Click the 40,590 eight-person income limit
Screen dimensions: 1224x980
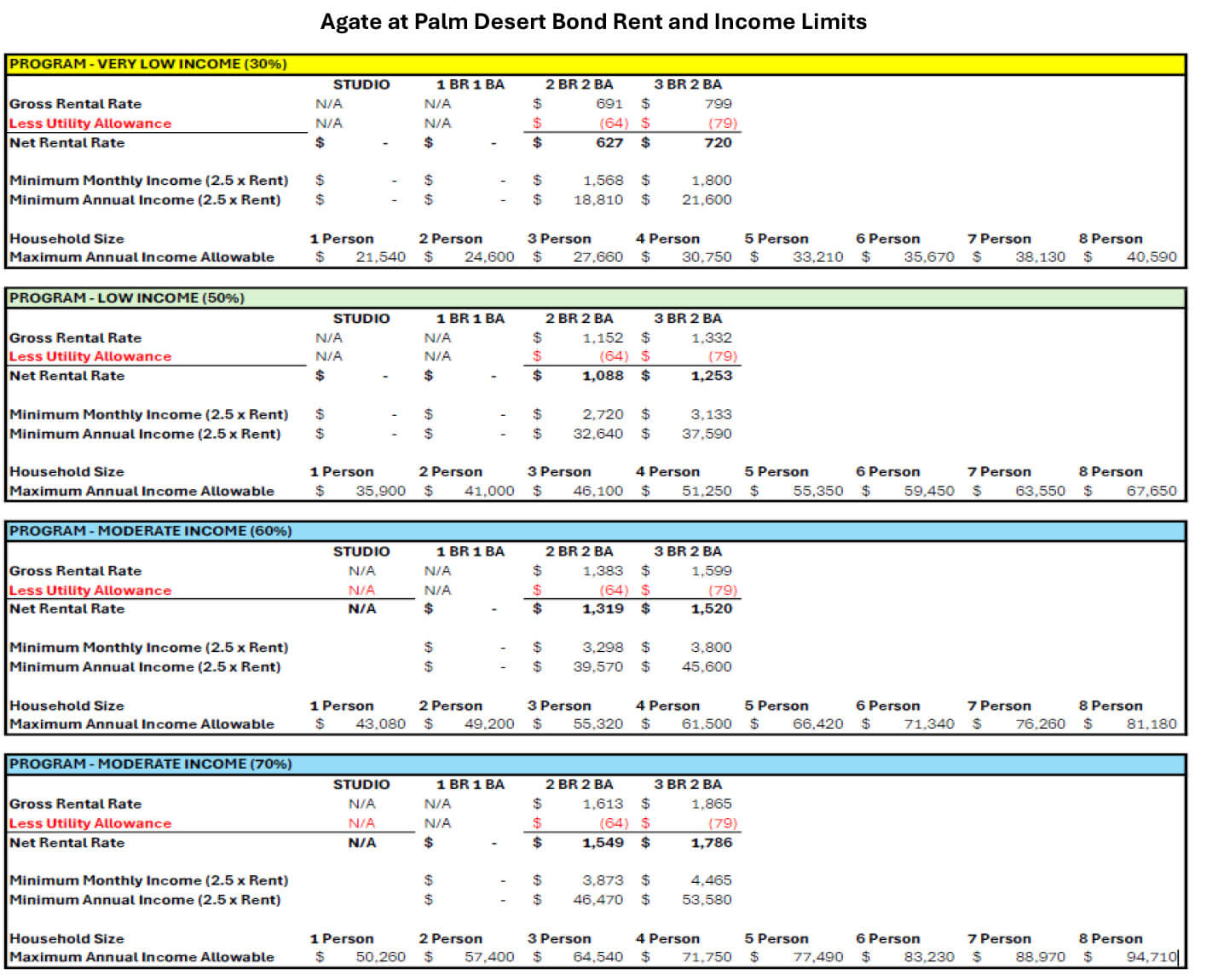[1152, 257]
